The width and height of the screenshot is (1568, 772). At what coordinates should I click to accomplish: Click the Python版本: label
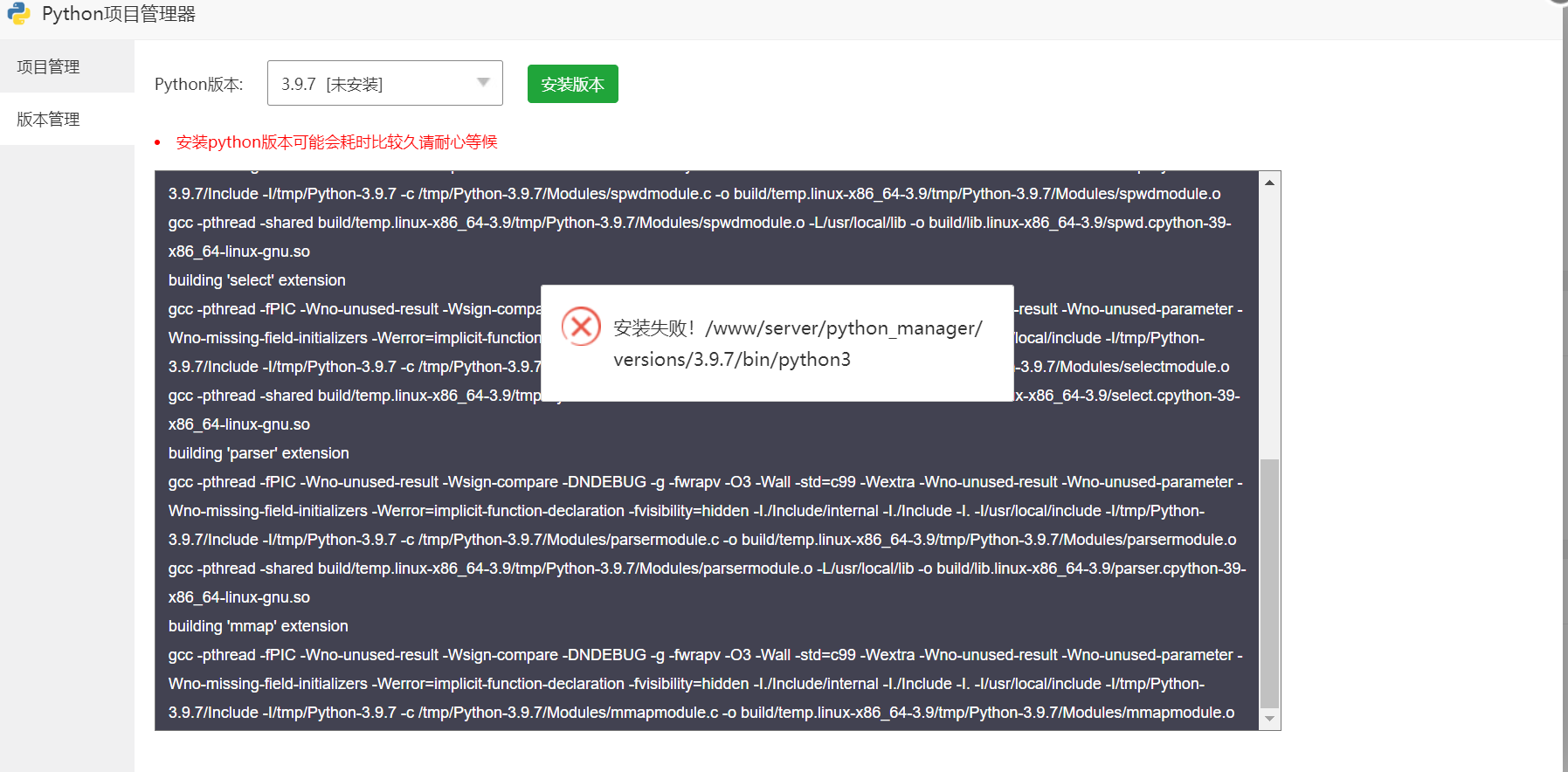point(199,84)
